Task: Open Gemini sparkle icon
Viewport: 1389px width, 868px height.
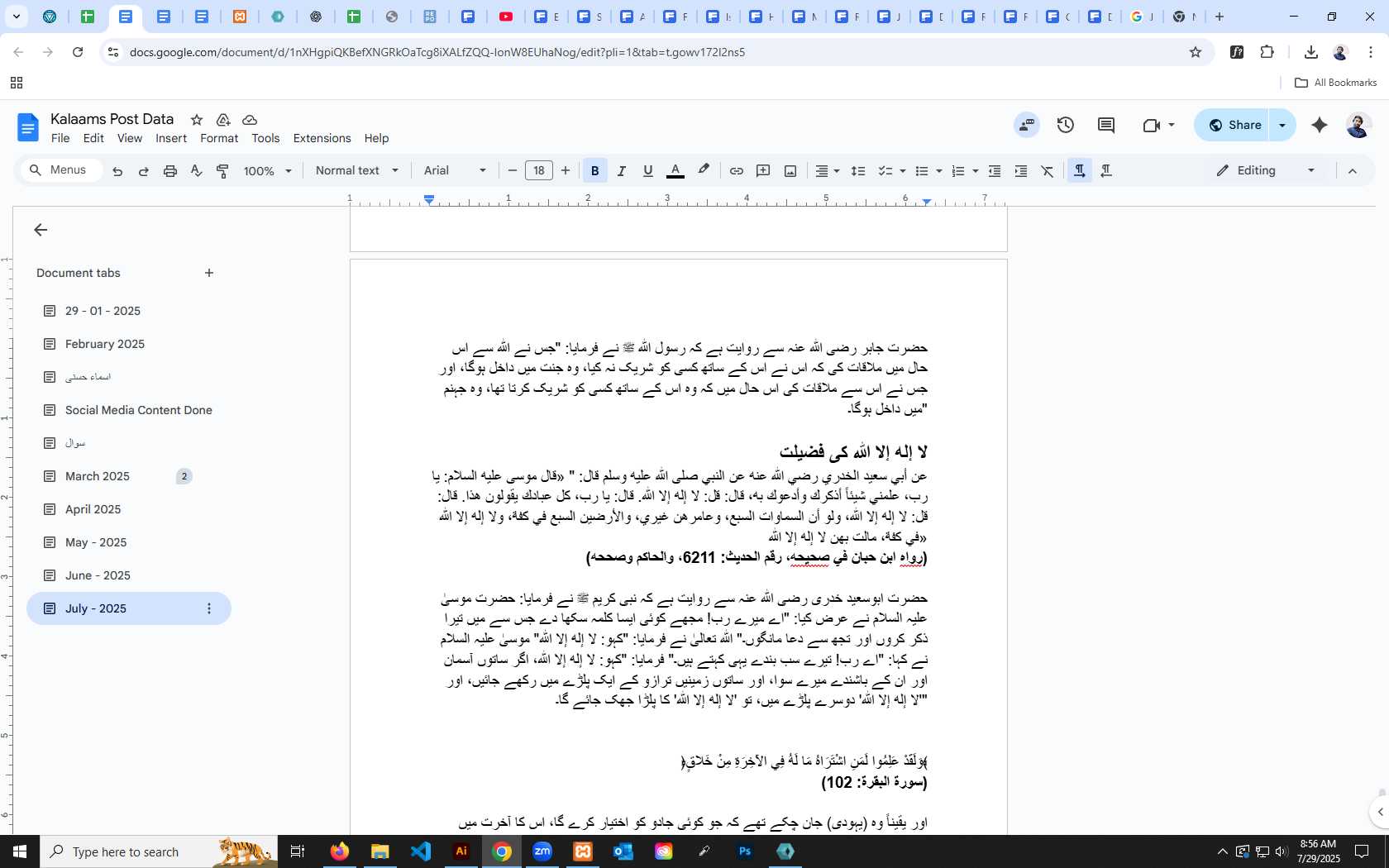Action: (x=1320, y=125)
